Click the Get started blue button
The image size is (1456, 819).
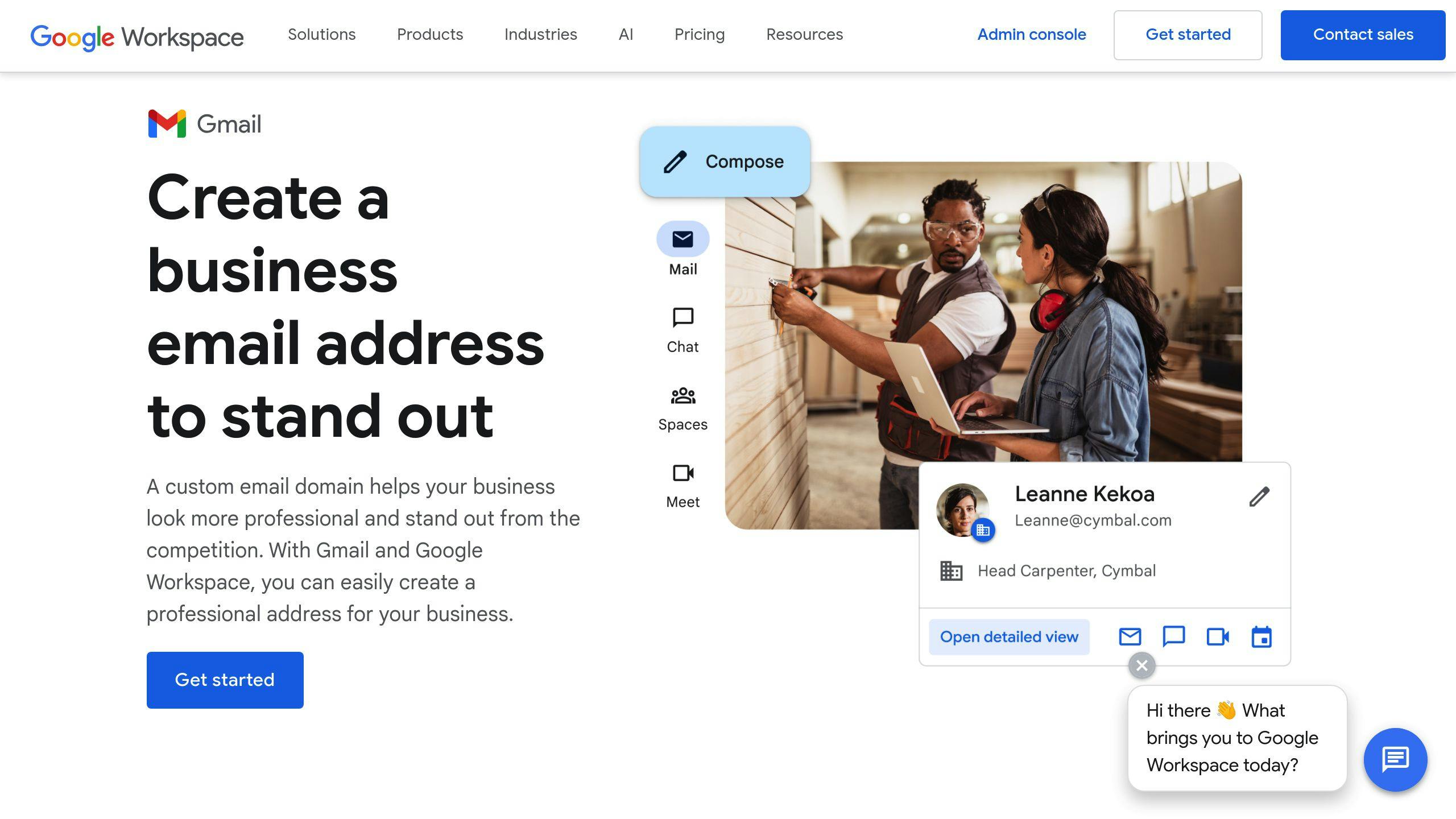(225, 680)
